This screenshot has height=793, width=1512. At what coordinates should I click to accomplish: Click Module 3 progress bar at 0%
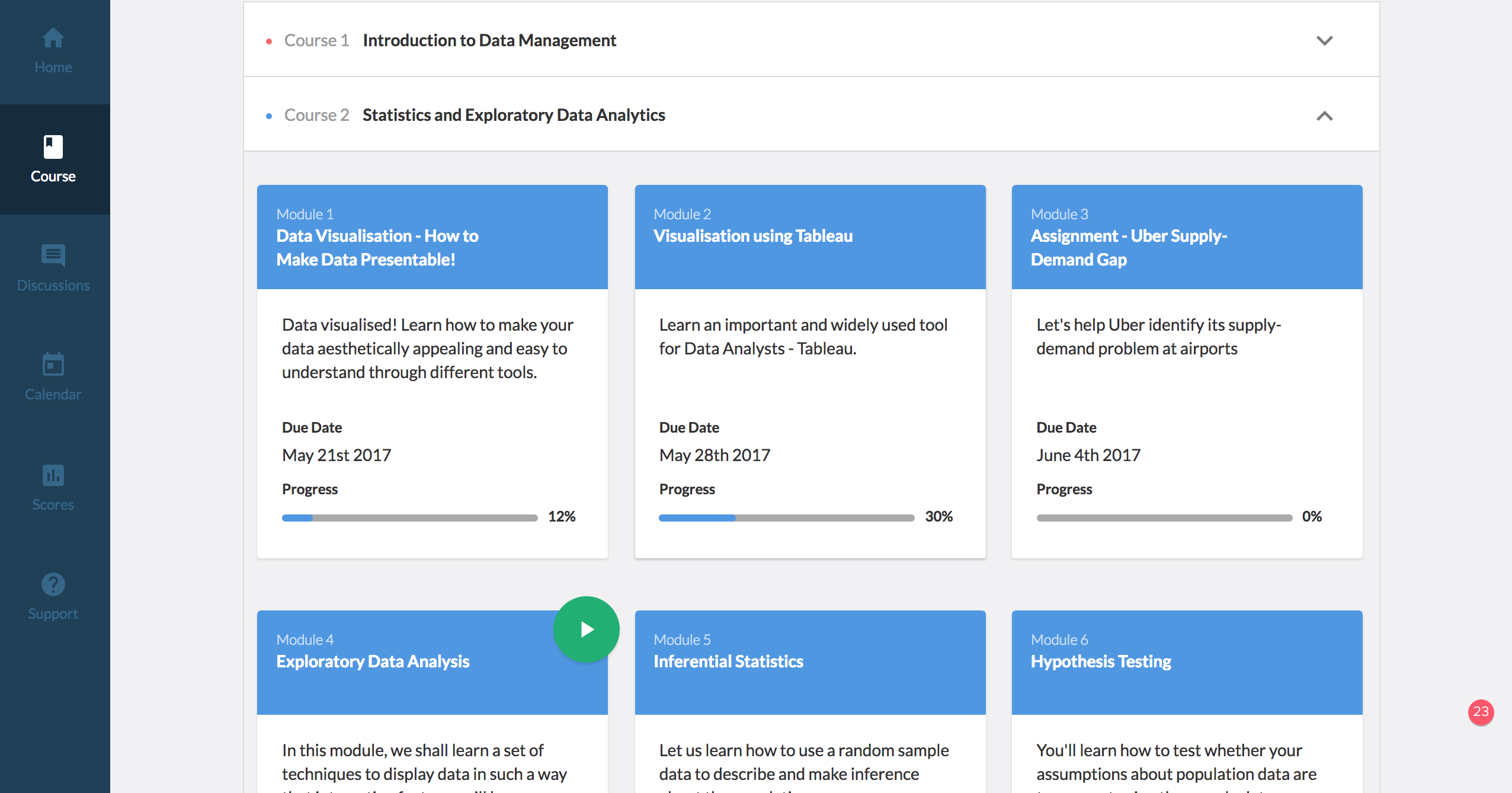1164,517
